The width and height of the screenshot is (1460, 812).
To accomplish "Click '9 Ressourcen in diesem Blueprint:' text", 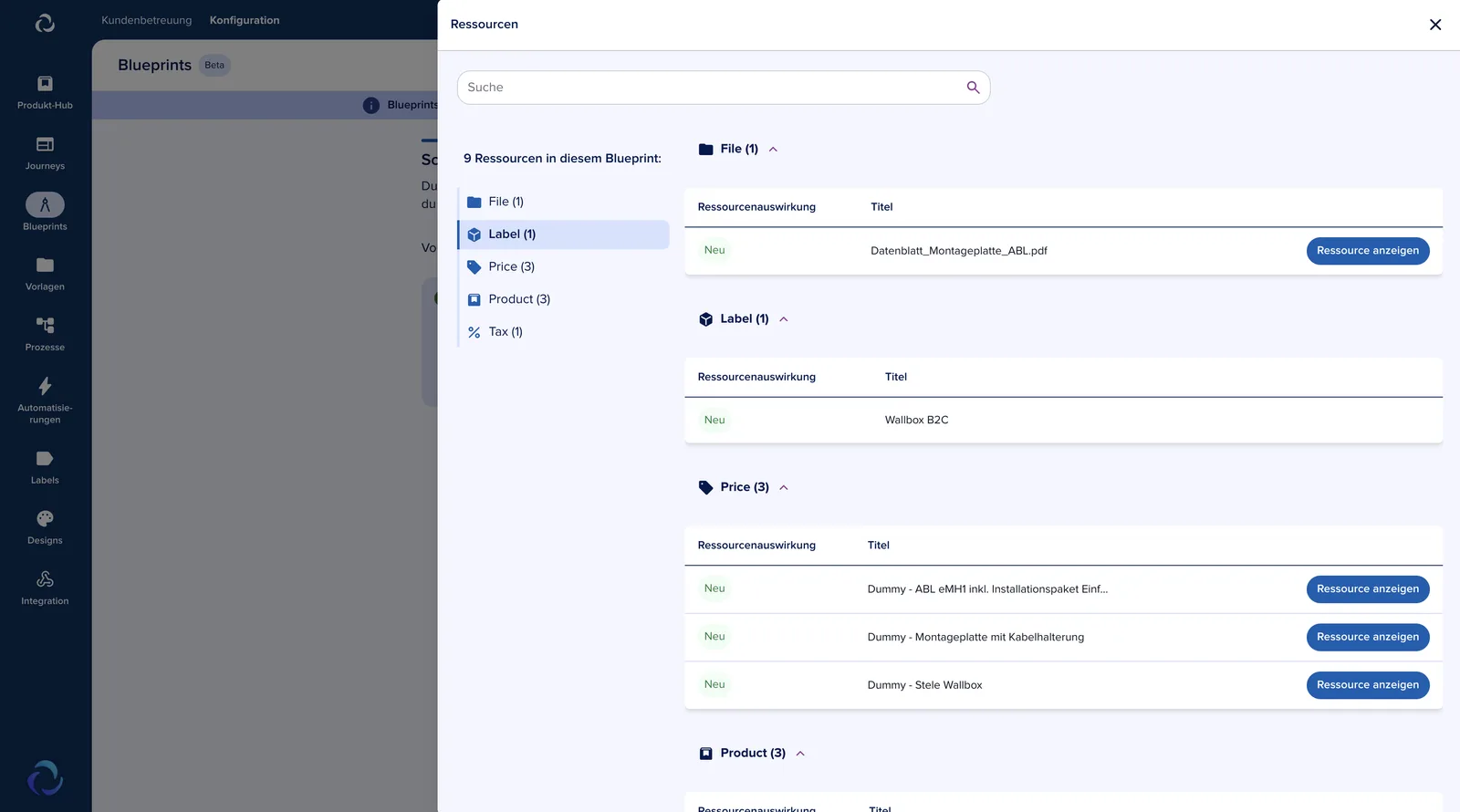I will click(562, 159).
